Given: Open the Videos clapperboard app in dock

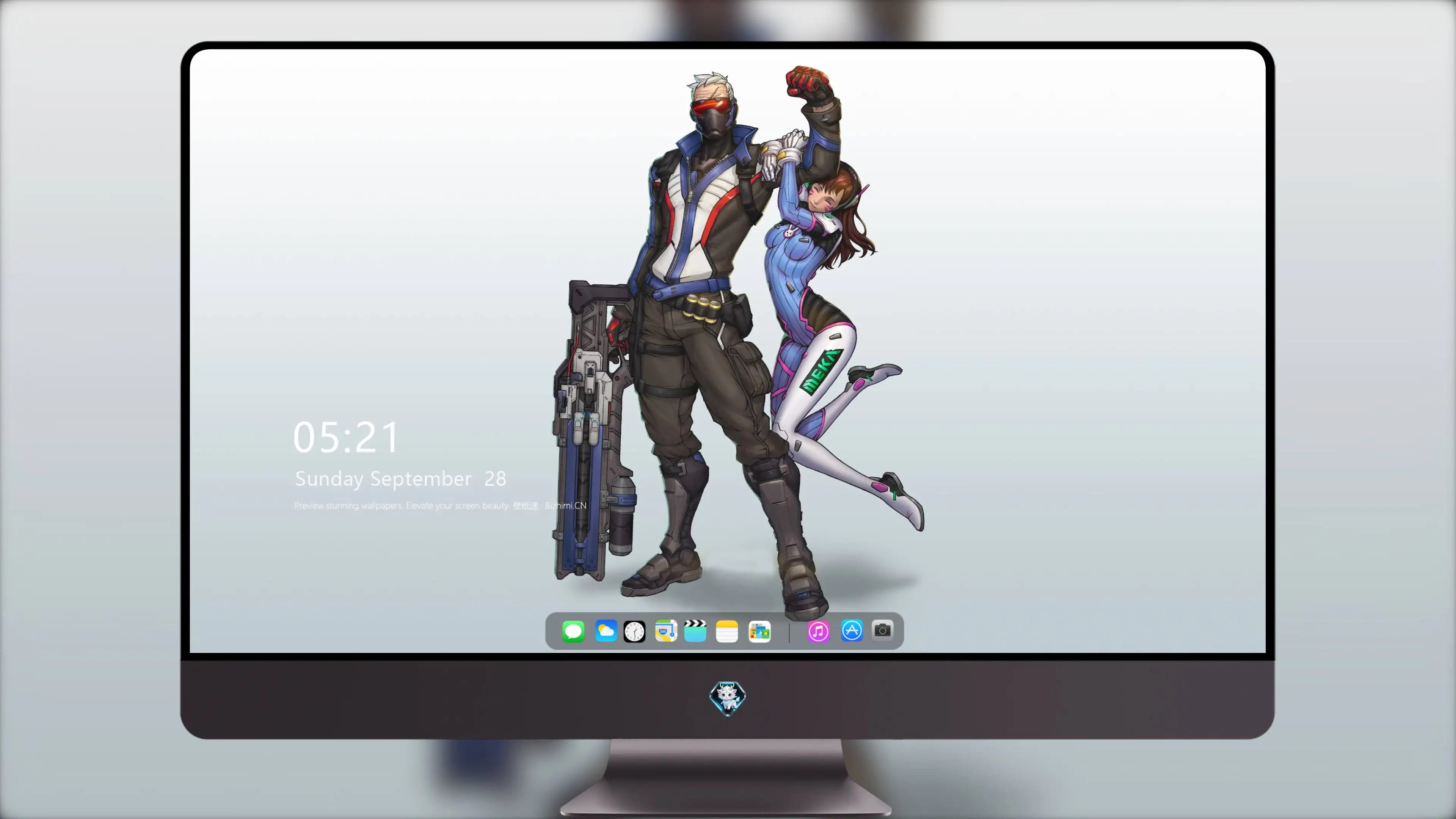Looking at the screenshot, I should tap(695, 631).
